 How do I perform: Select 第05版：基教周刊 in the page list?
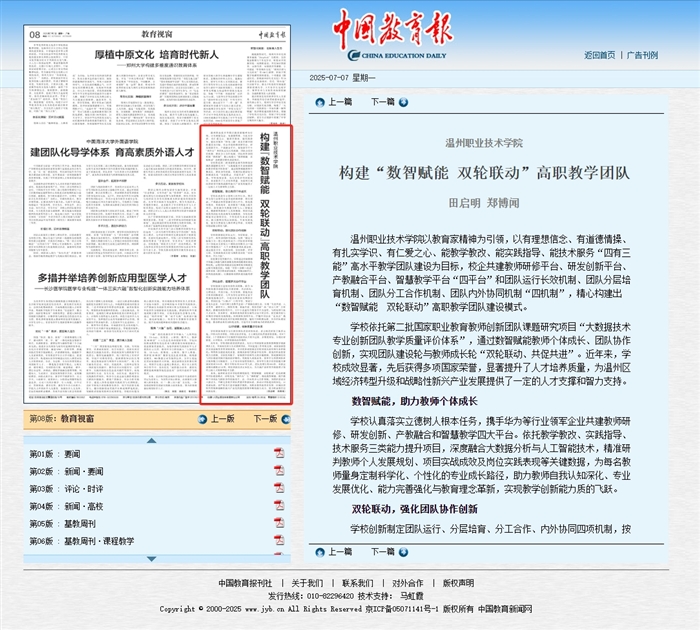62,524
